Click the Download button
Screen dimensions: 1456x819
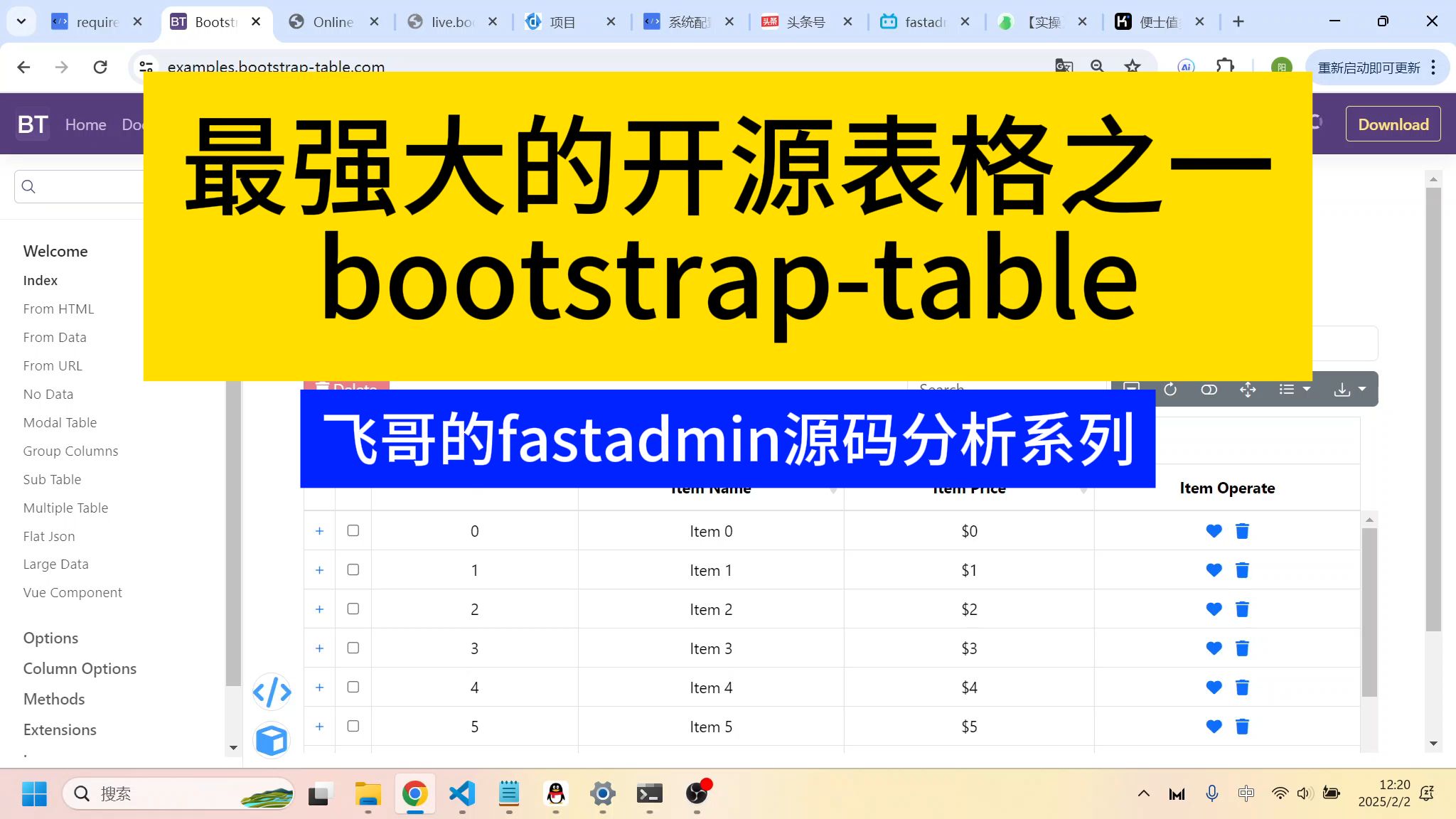1392,124
